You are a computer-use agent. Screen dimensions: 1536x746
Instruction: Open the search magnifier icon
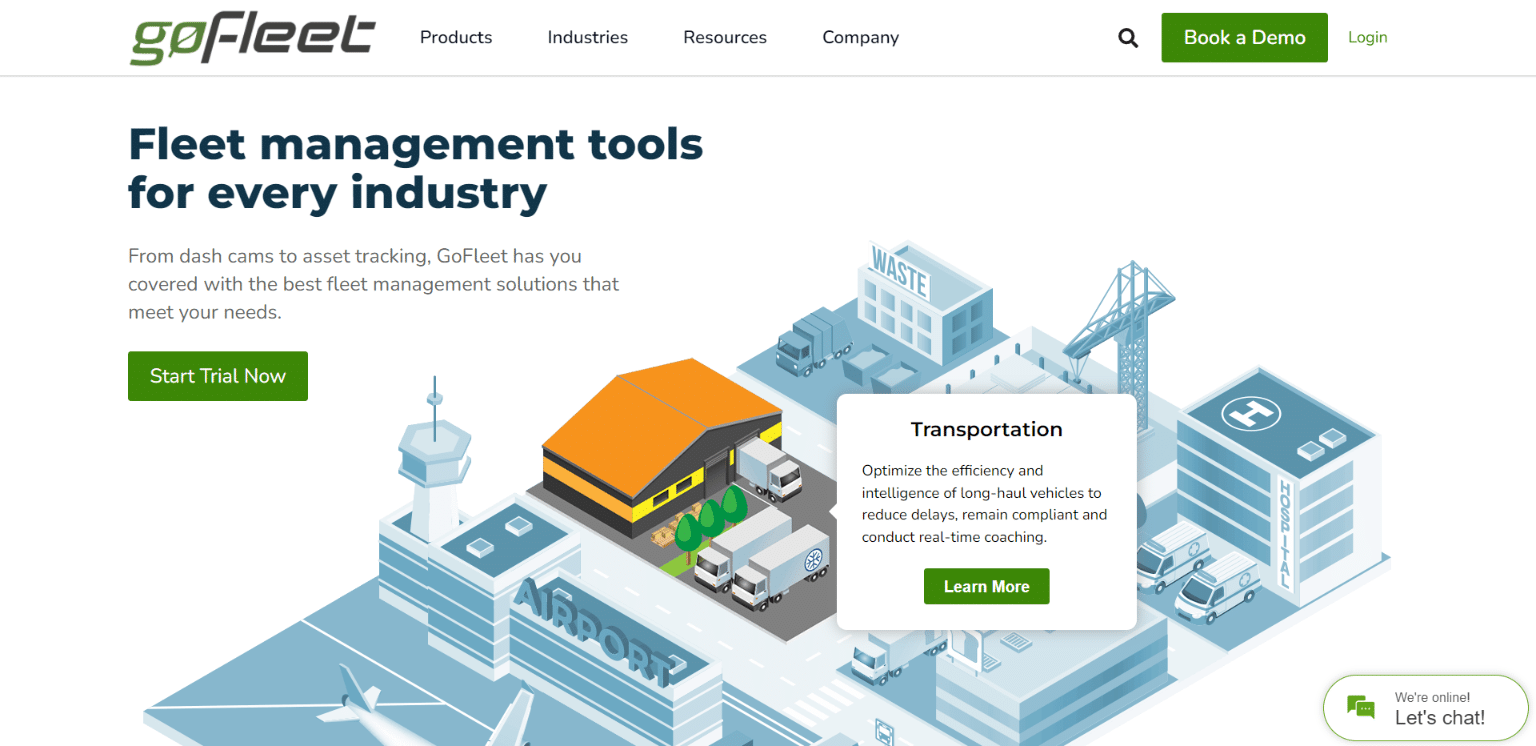click(x=1128, y=38)
